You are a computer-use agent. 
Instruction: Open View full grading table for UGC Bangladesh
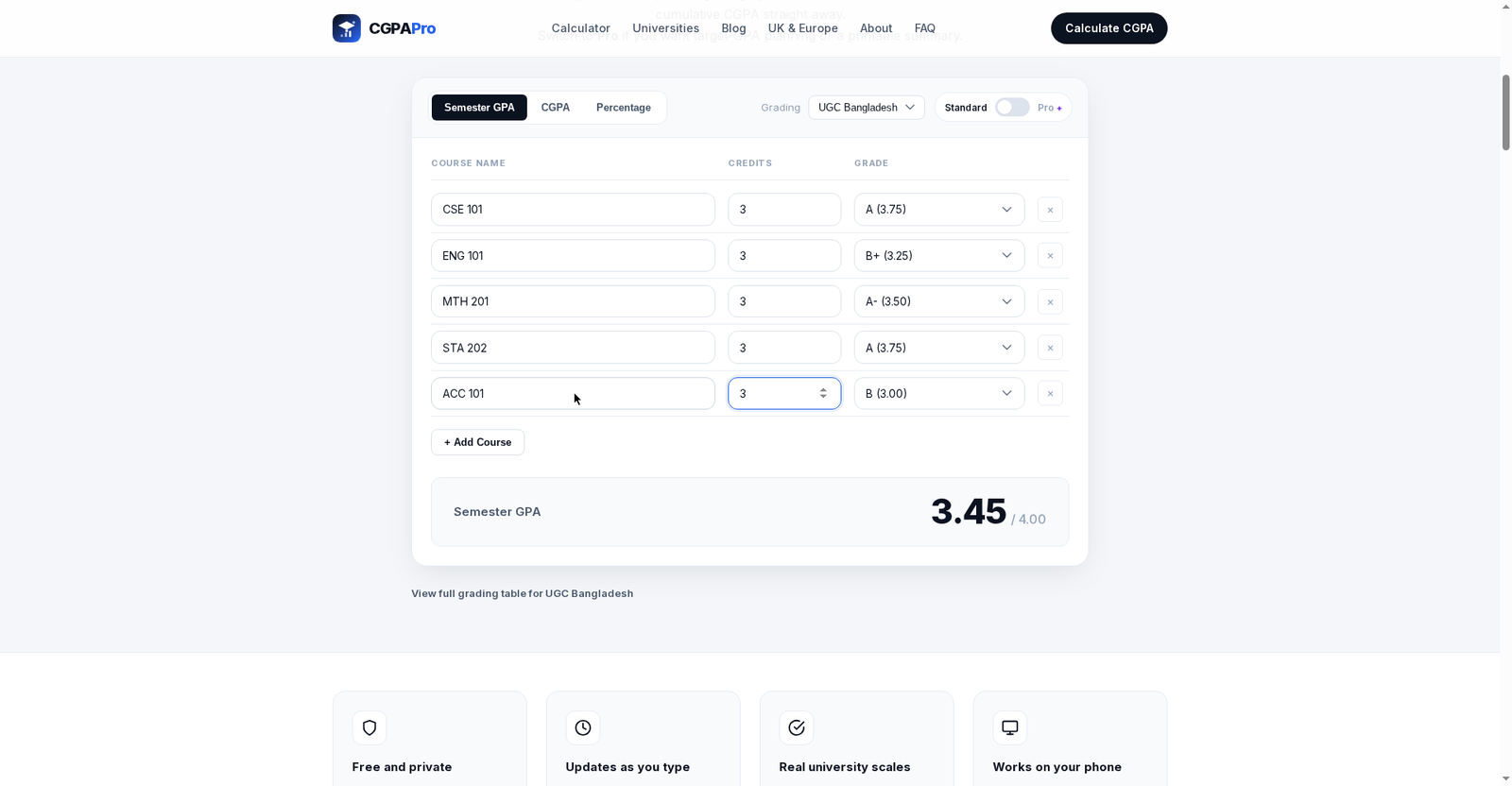(523, 593)
